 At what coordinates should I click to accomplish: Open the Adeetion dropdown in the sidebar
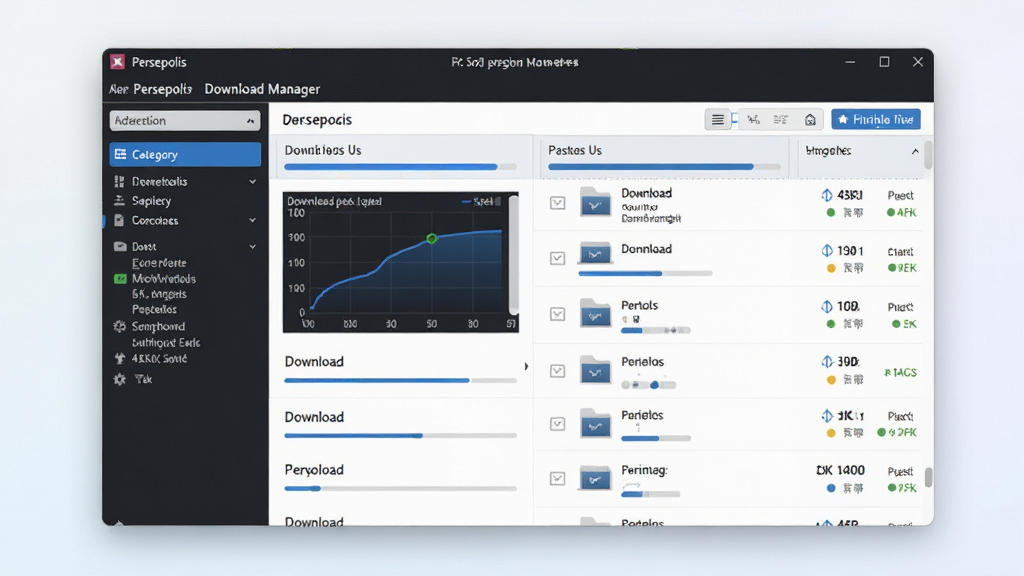click(x=185, y=121)
